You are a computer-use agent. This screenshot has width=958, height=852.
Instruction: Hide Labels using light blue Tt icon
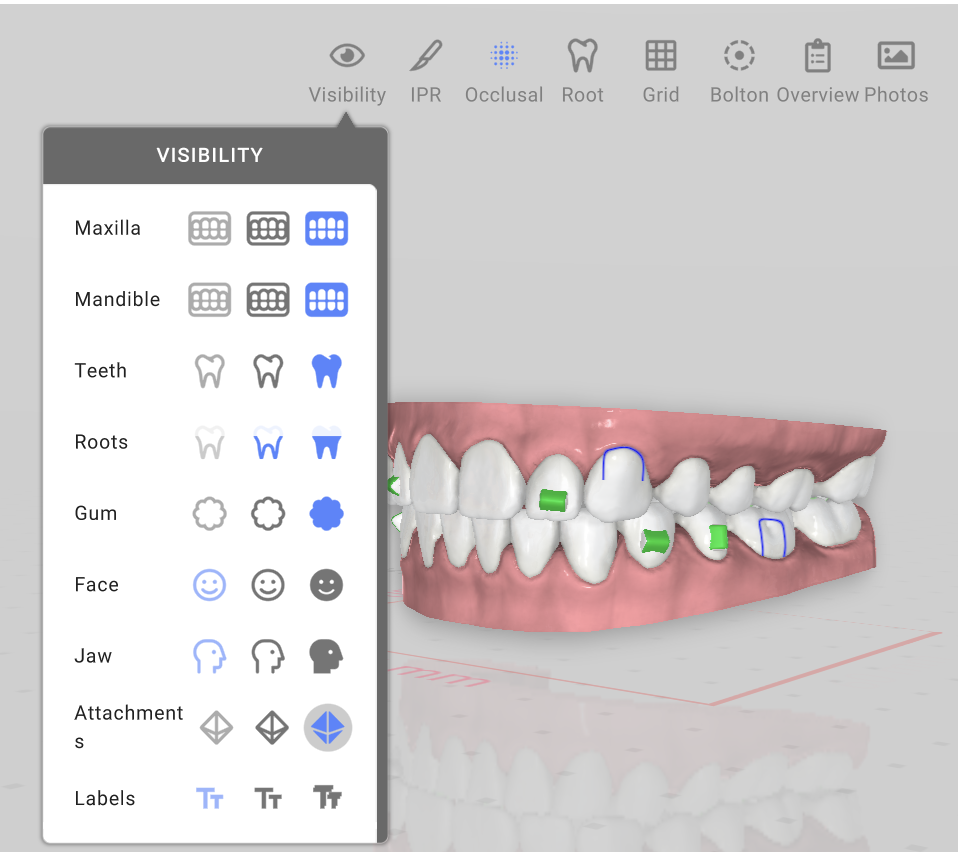[x=210, y=798]
